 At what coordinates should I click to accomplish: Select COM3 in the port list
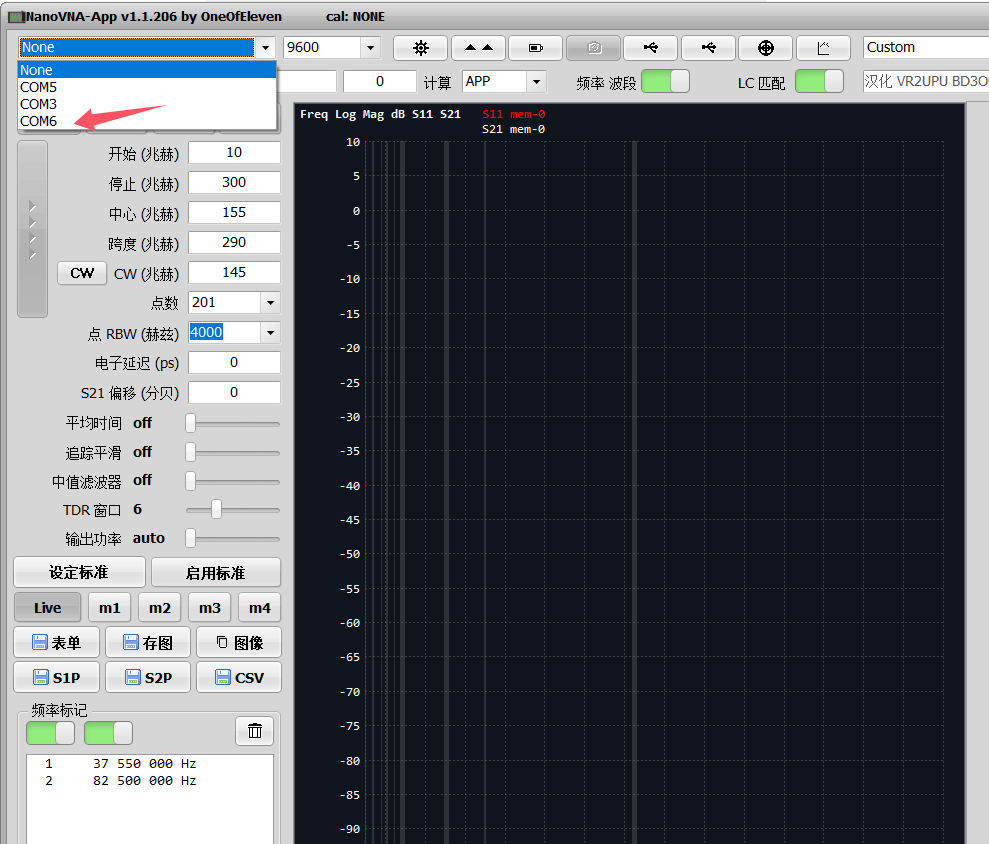point(147,104)
